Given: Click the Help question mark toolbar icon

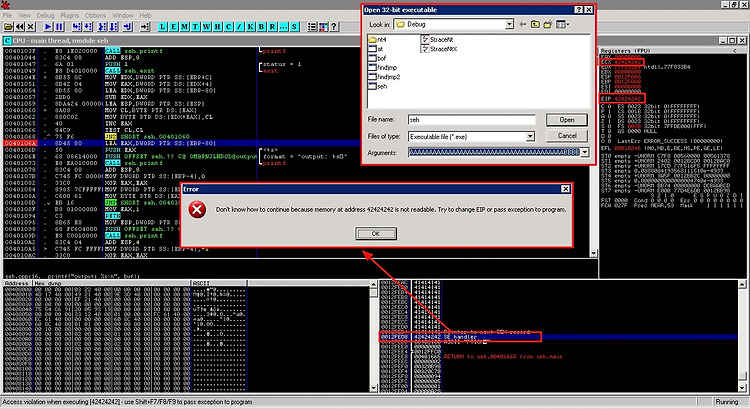Looking at the screenshot, I should tap(334, 27).
